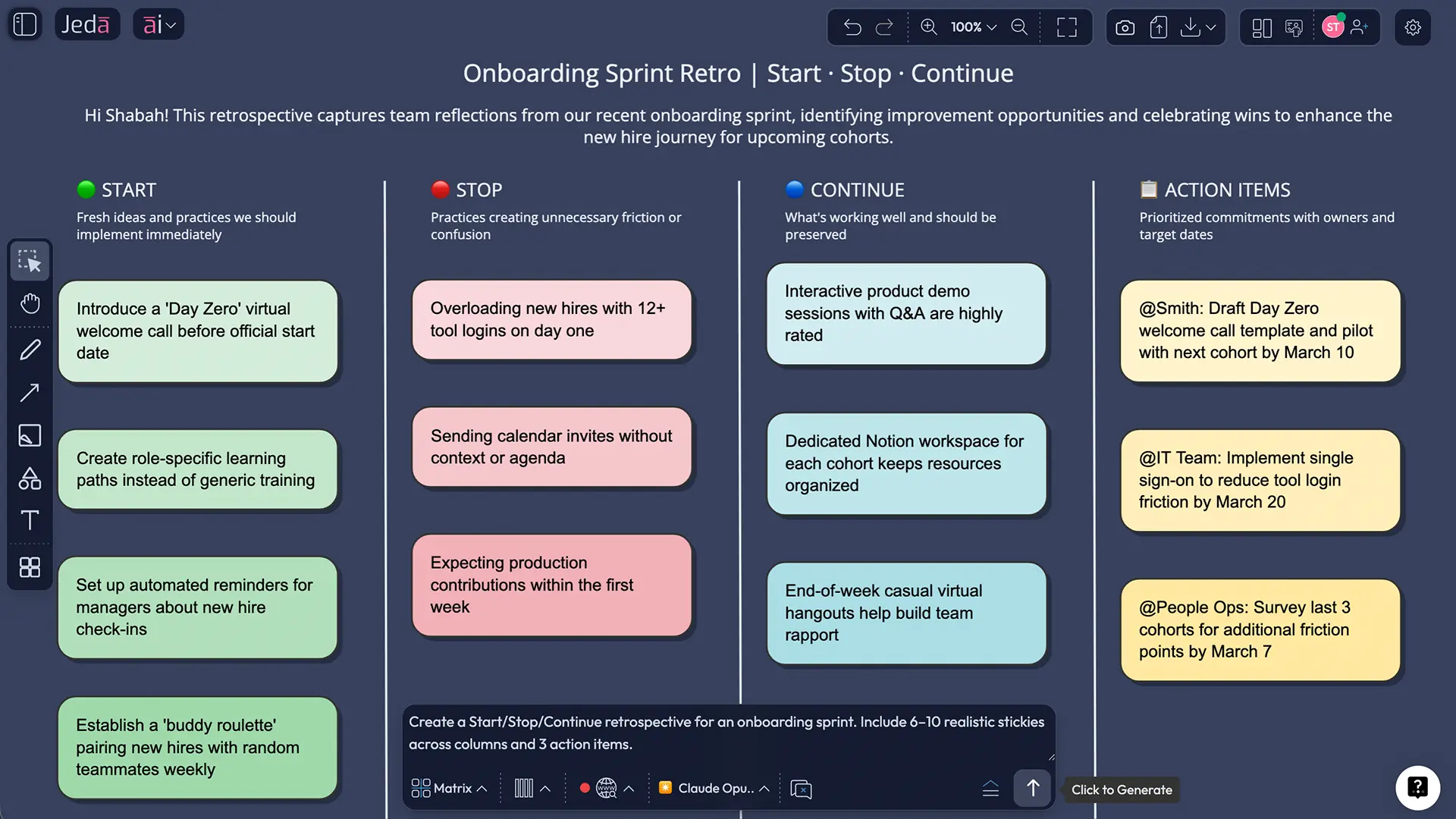
Task: Select the pen drawing tool
Action: (30, 348)
